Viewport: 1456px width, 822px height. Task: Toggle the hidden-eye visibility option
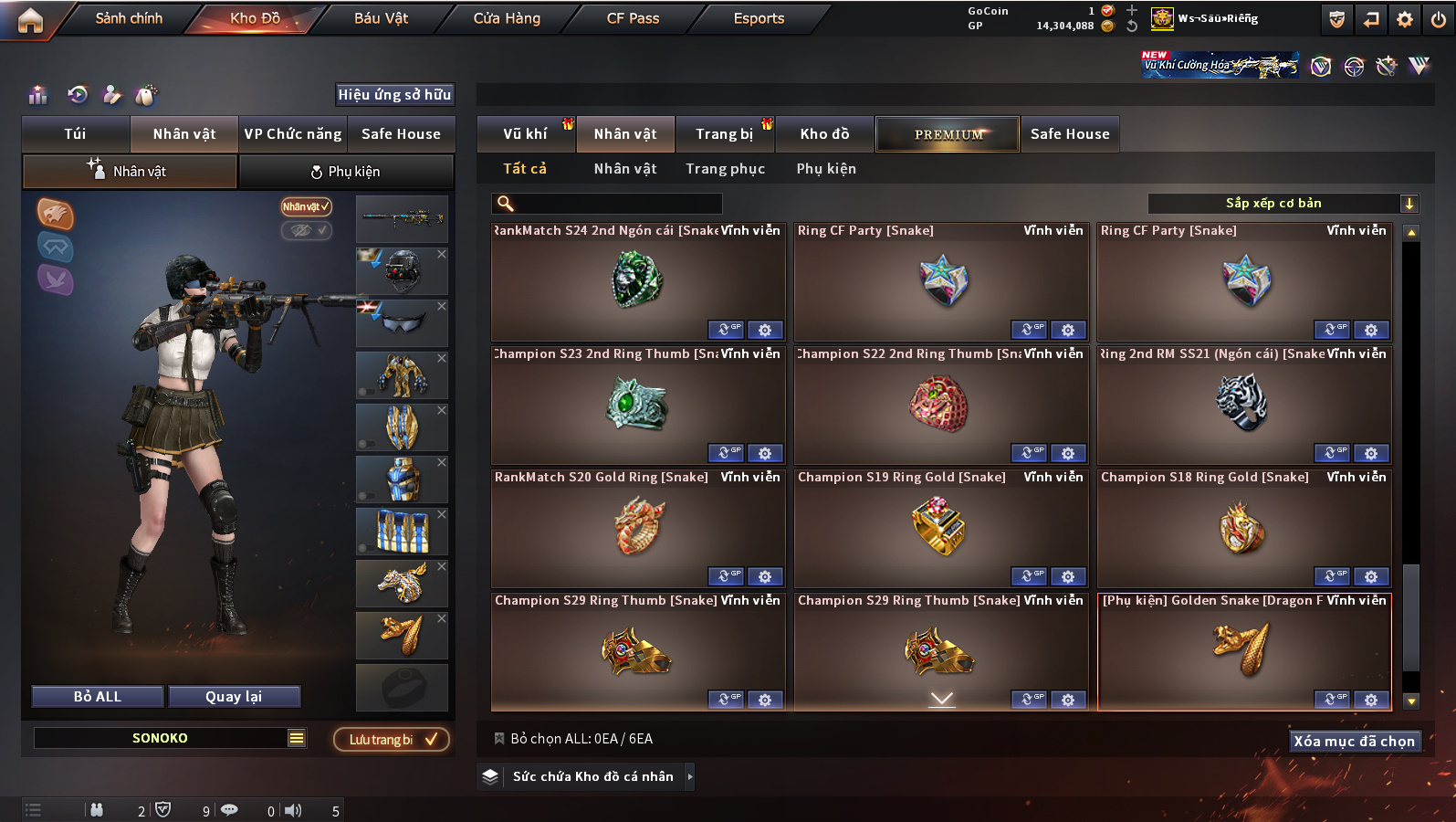[306, 230]
